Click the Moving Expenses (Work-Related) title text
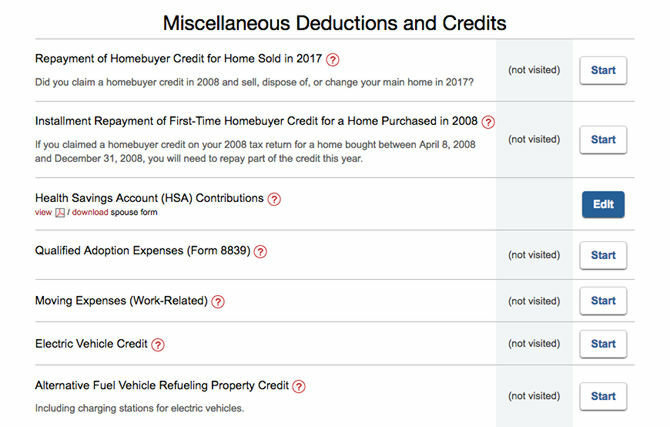Image resolution: width=670 pixels, height=427 pixels. tap(121, 301)
